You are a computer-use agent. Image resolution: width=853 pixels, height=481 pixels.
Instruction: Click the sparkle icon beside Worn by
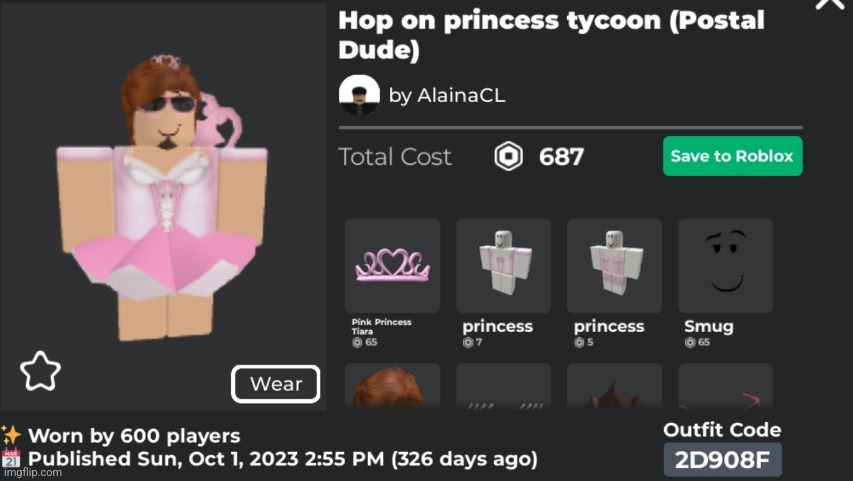10,435
